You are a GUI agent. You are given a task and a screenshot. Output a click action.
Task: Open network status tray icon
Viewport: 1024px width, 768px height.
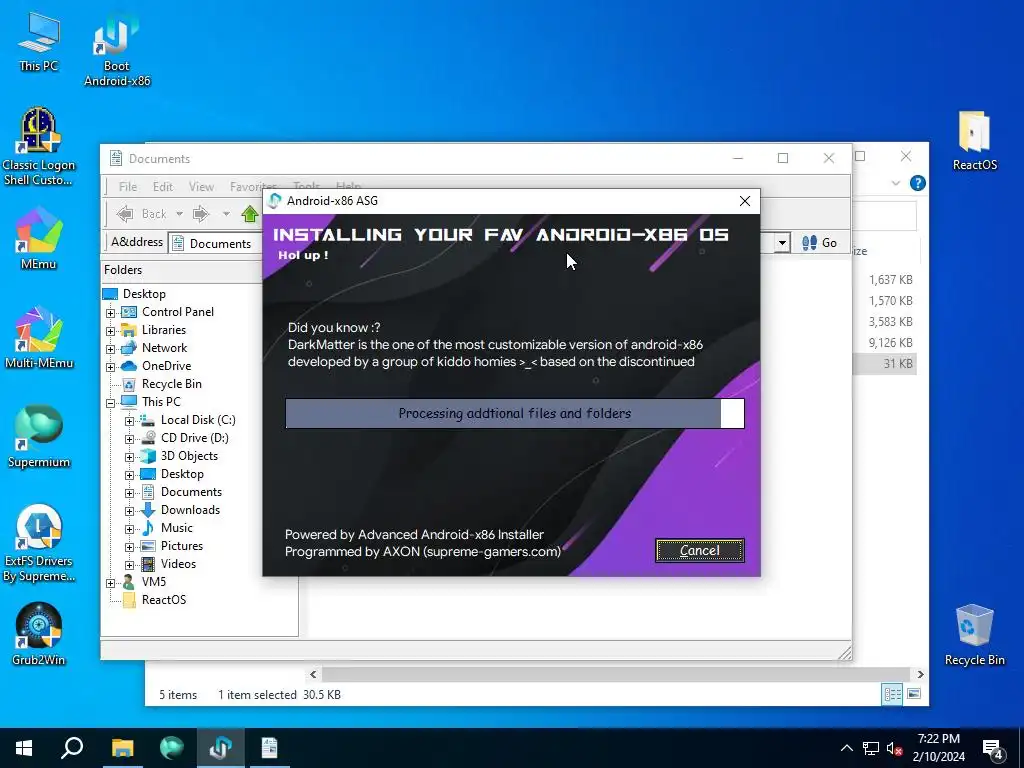pyautogui.click(x=871, y=748)
